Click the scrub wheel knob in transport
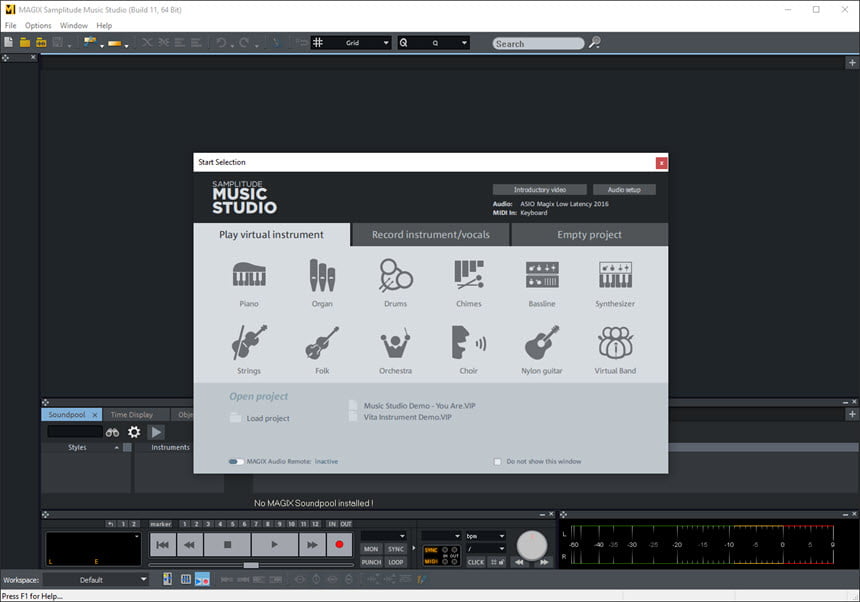860x602 pixels. (531, 544)
